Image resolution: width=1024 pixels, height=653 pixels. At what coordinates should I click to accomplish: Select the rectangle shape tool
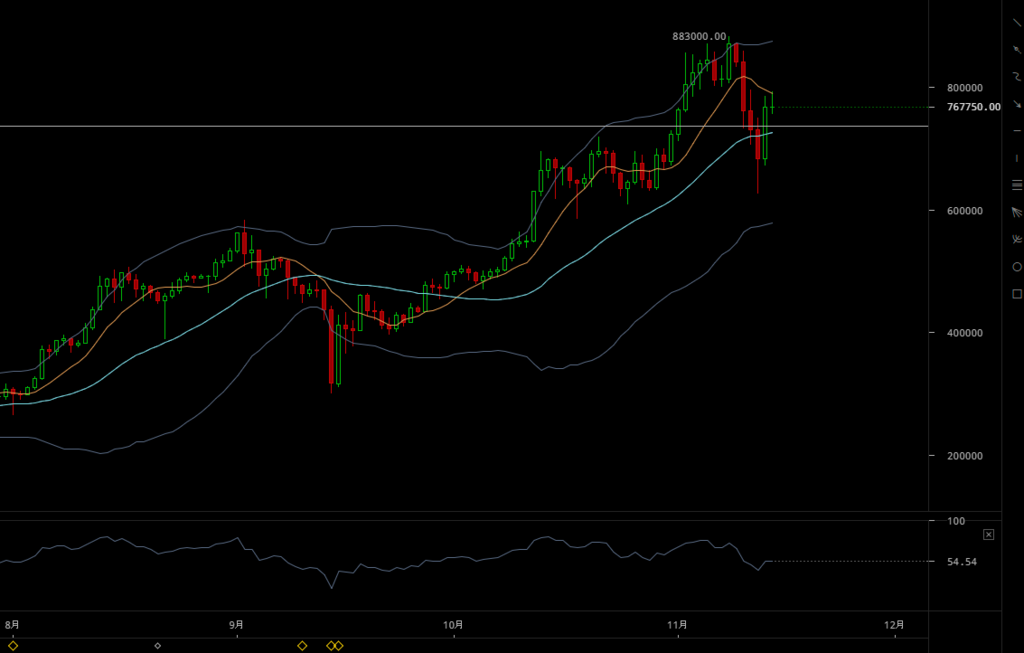tap(1017, 294)
